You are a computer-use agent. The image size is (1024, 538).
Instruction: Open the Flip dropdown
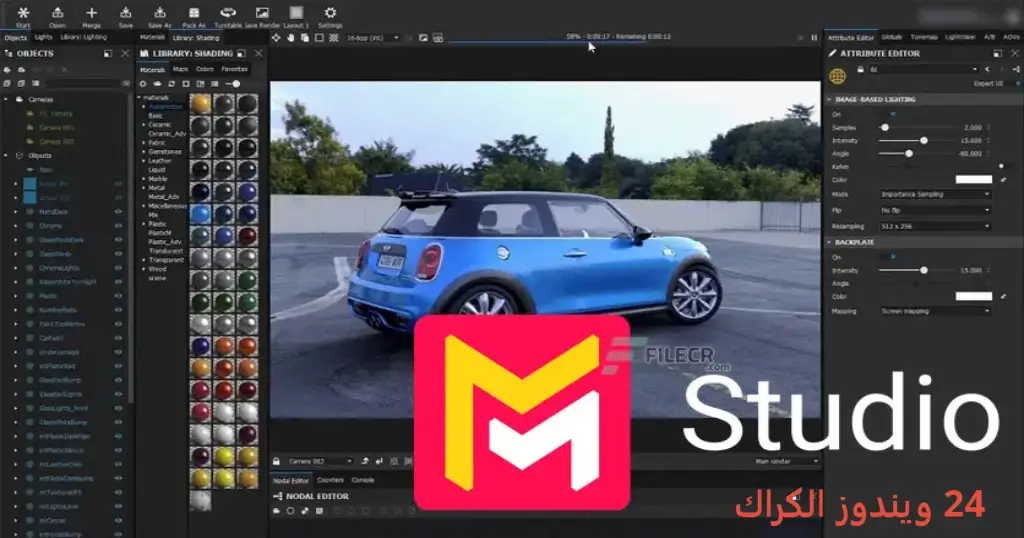[x=935, y=210]
